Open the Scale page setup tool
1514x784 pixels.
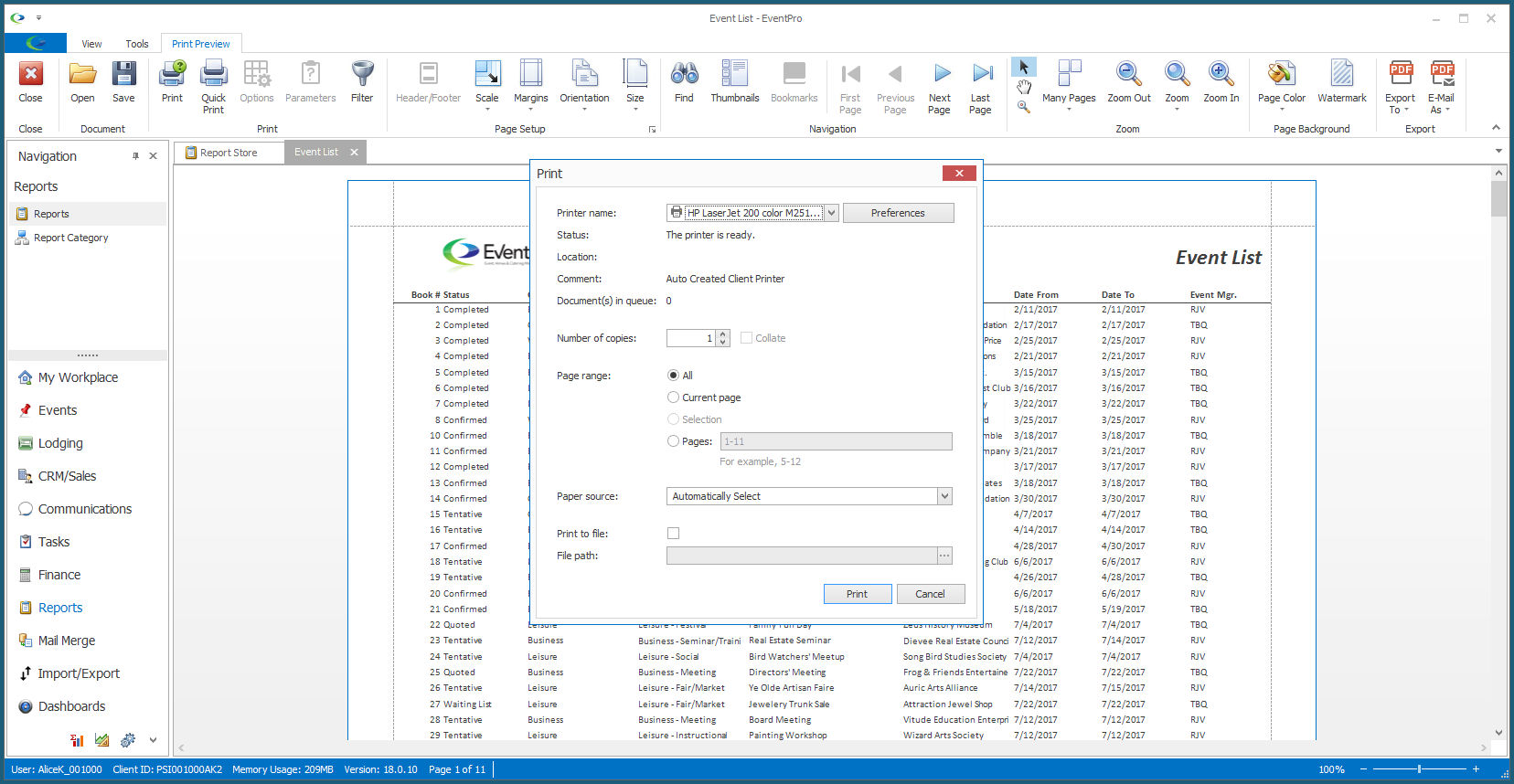[487, 74]
